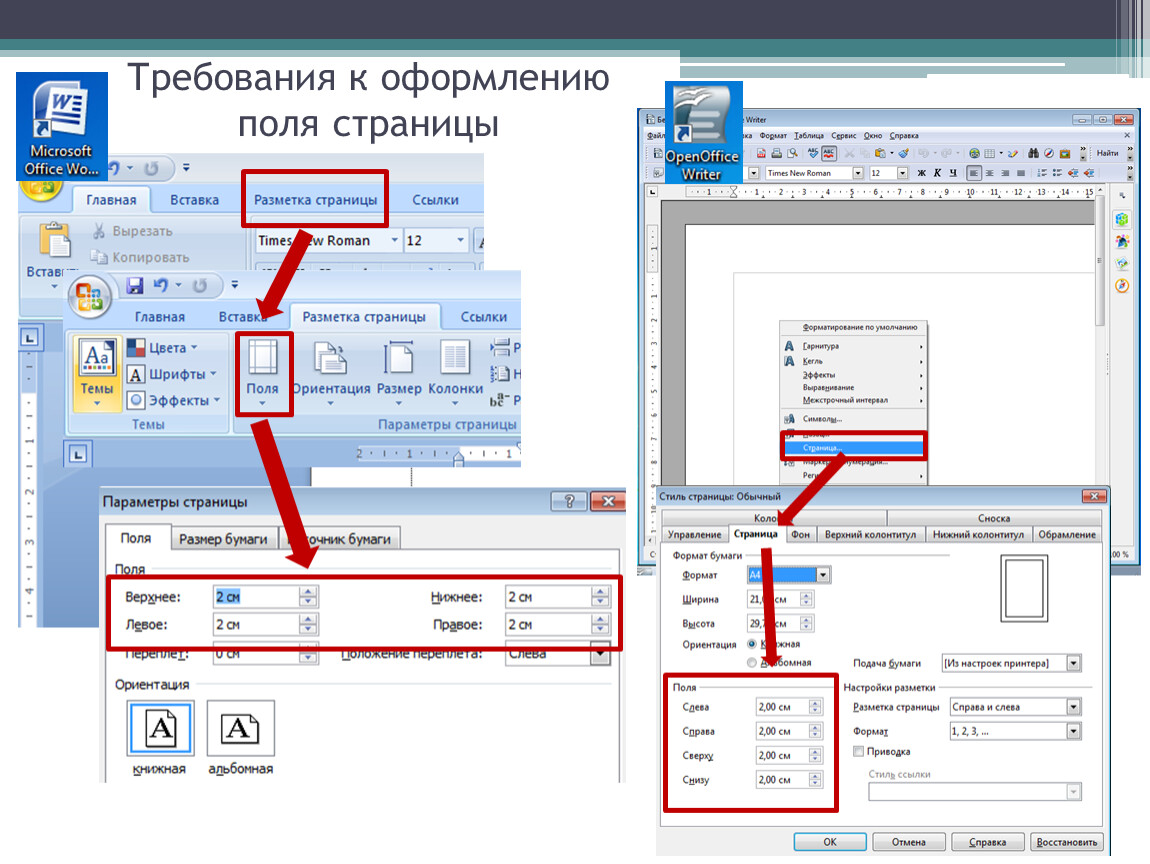Image resolution: width=1150 pixels, height=864 pixels.
Task: Toggle italic К button in OpenOffice Writer
Action: click(x=937, y=173)
